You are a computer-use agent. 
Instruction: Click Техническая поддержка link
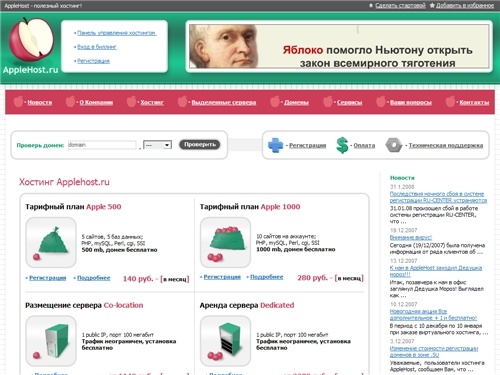[x=446, y=145]
